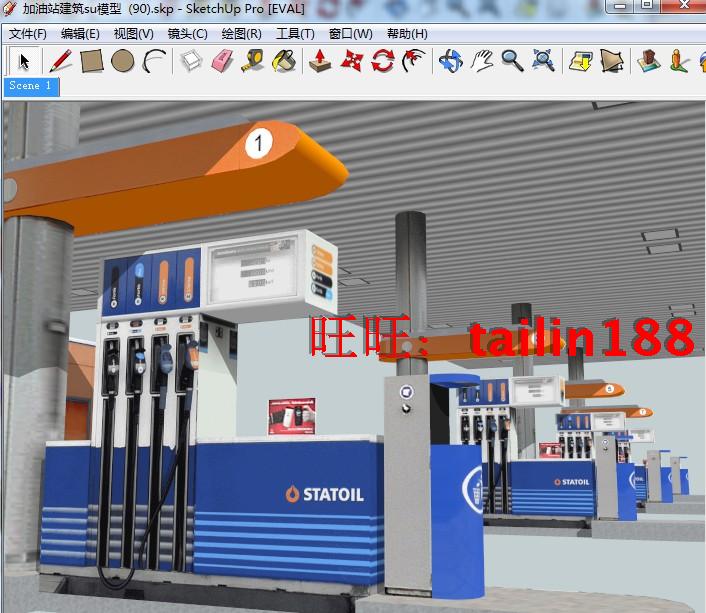Open the 窗口(W) menu
706x613 pixels.
click(351, 34)
